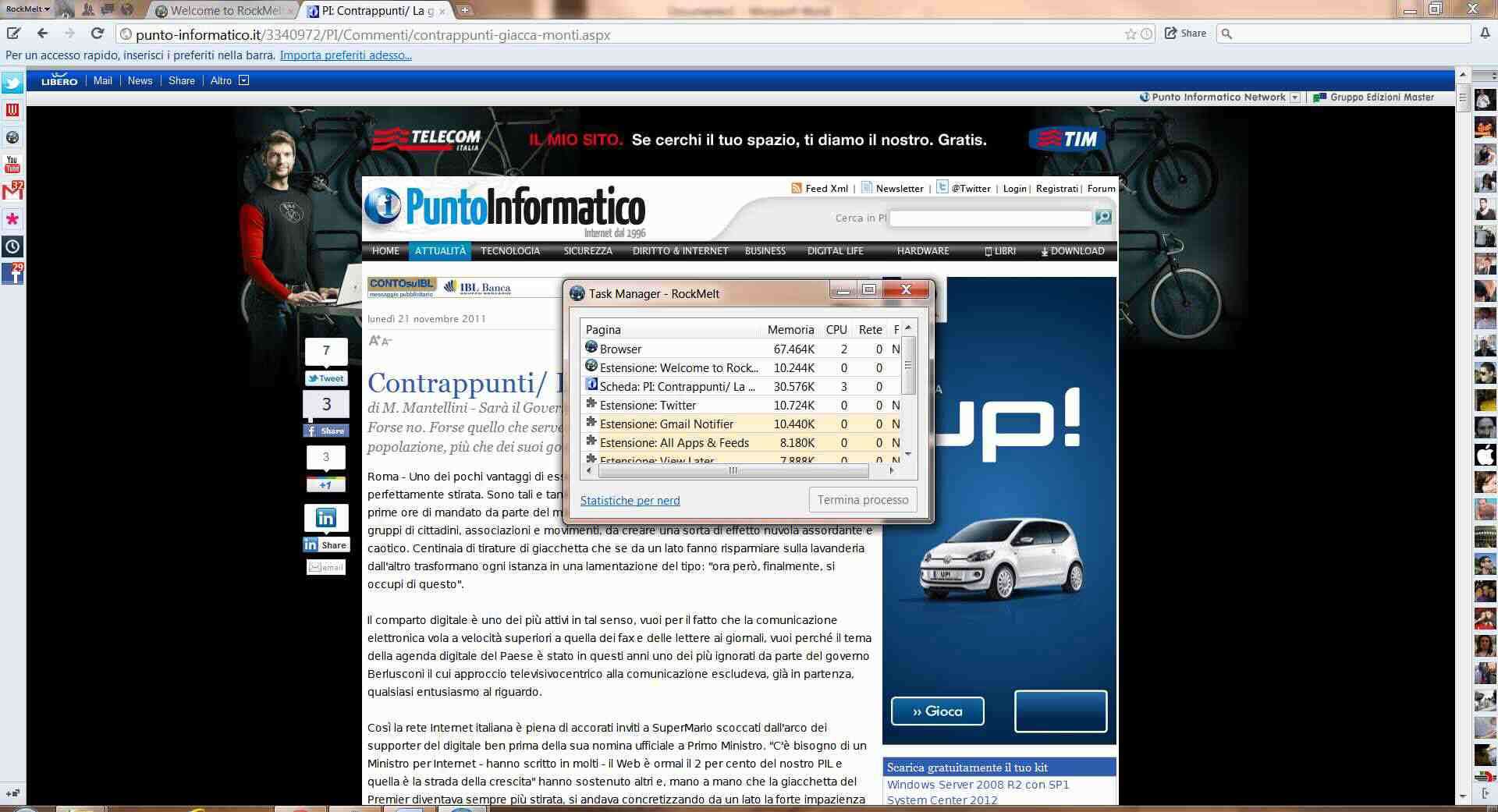The height and width of the screenshot is (812, 1498).
Task: Click the compose/edit pencil icon in toolbar
Action: [x=14, y=34]
